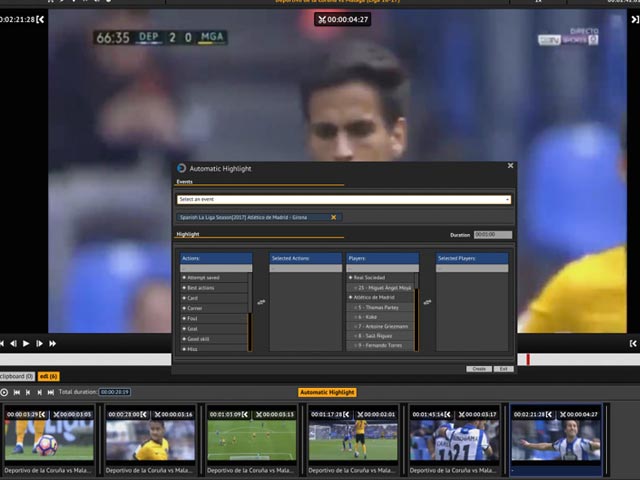Select player 7 - Antoine Griezmann
This screenshot has width=640, height=480.
pyautogui.click(x=383, y=326)
